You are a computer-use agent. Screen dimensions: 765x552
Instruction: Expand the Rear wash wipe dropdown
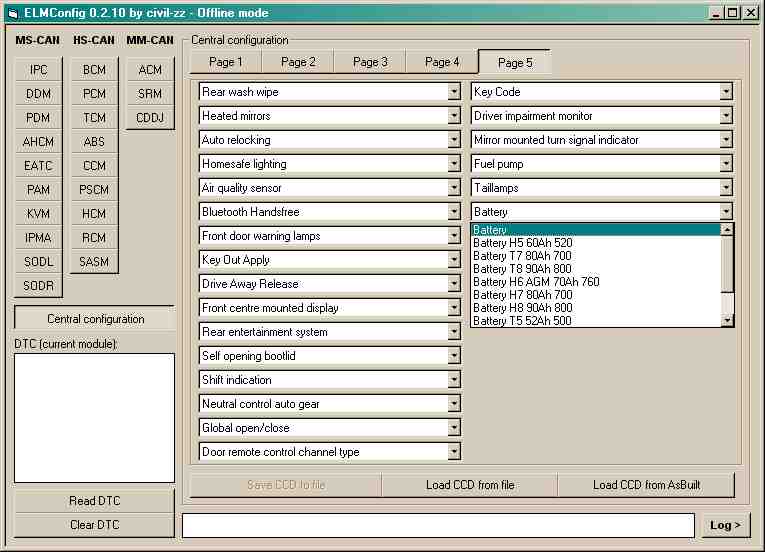coord(453,92)
